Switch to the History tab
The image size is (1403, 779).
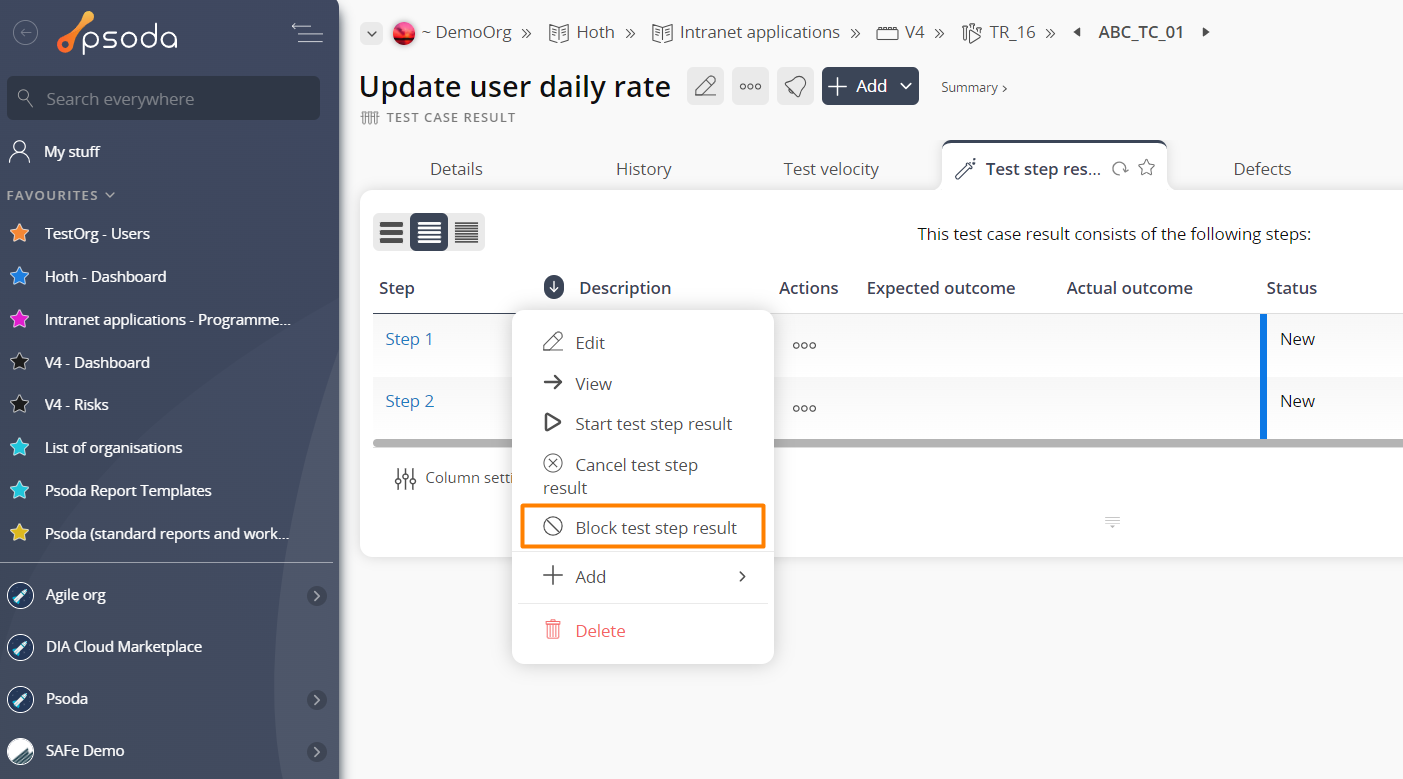[x=643, y=169]
